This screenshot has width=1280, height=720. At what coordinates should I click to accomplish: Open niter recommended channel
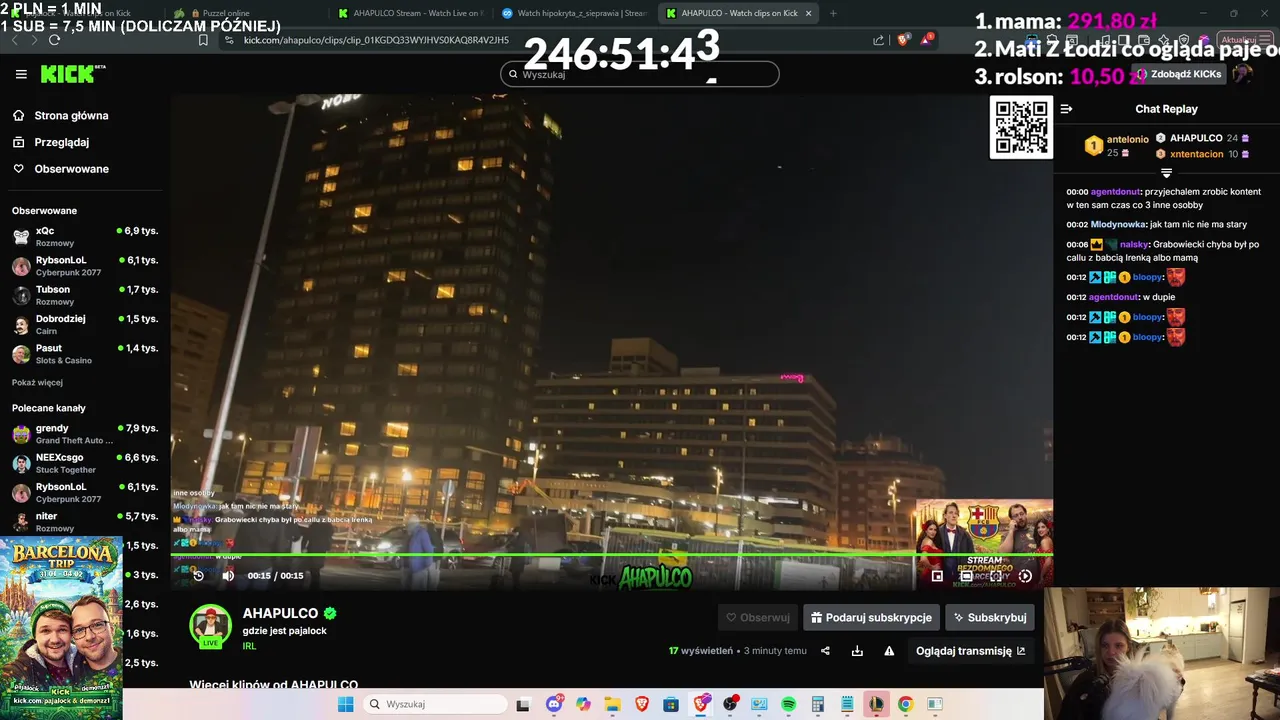(x=85, y=522)
